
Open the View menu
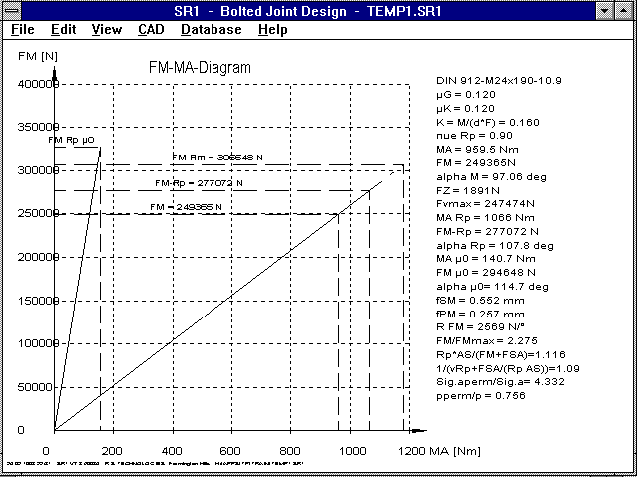(x=106, y=30)
